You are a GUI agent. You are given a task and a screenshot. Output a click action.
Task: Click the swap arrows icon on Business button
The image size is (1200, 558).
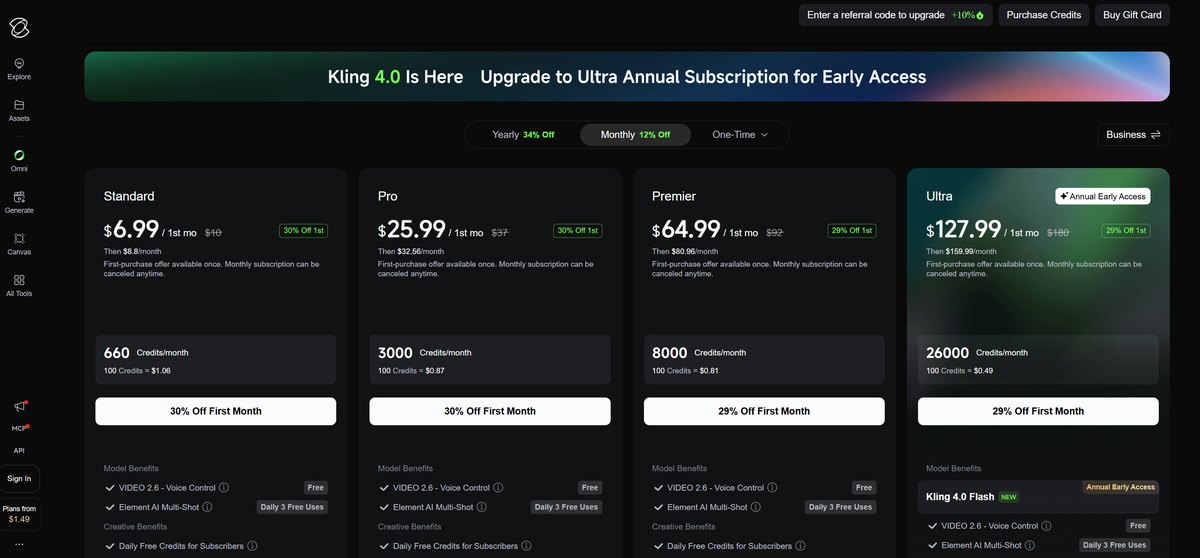pos(1155,134)
